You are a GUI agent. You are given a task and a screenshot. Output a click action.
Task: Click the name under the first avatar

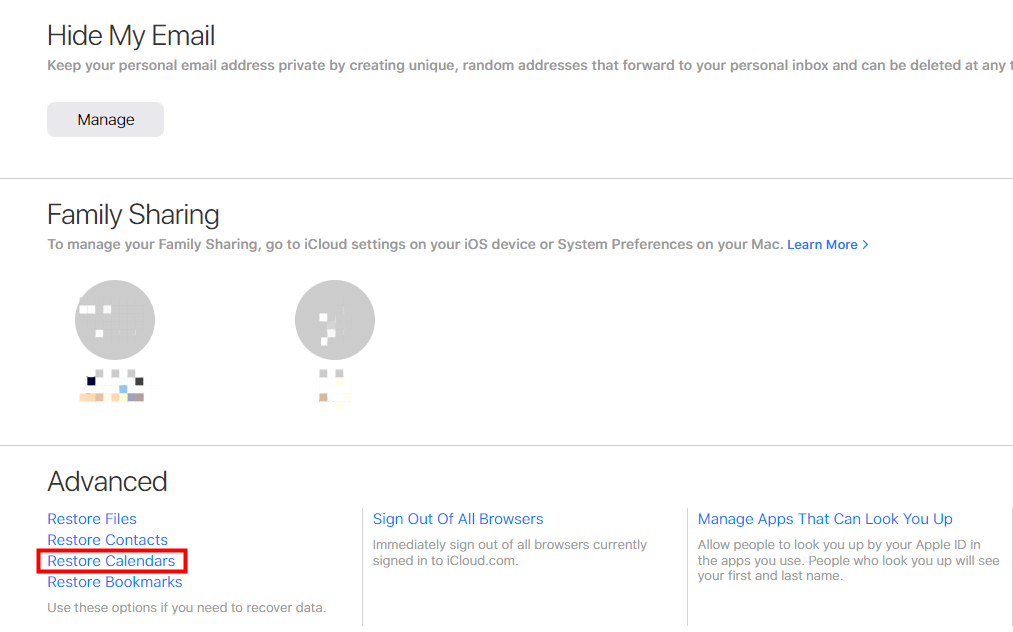pyautogui.click(x=114, y=388)
